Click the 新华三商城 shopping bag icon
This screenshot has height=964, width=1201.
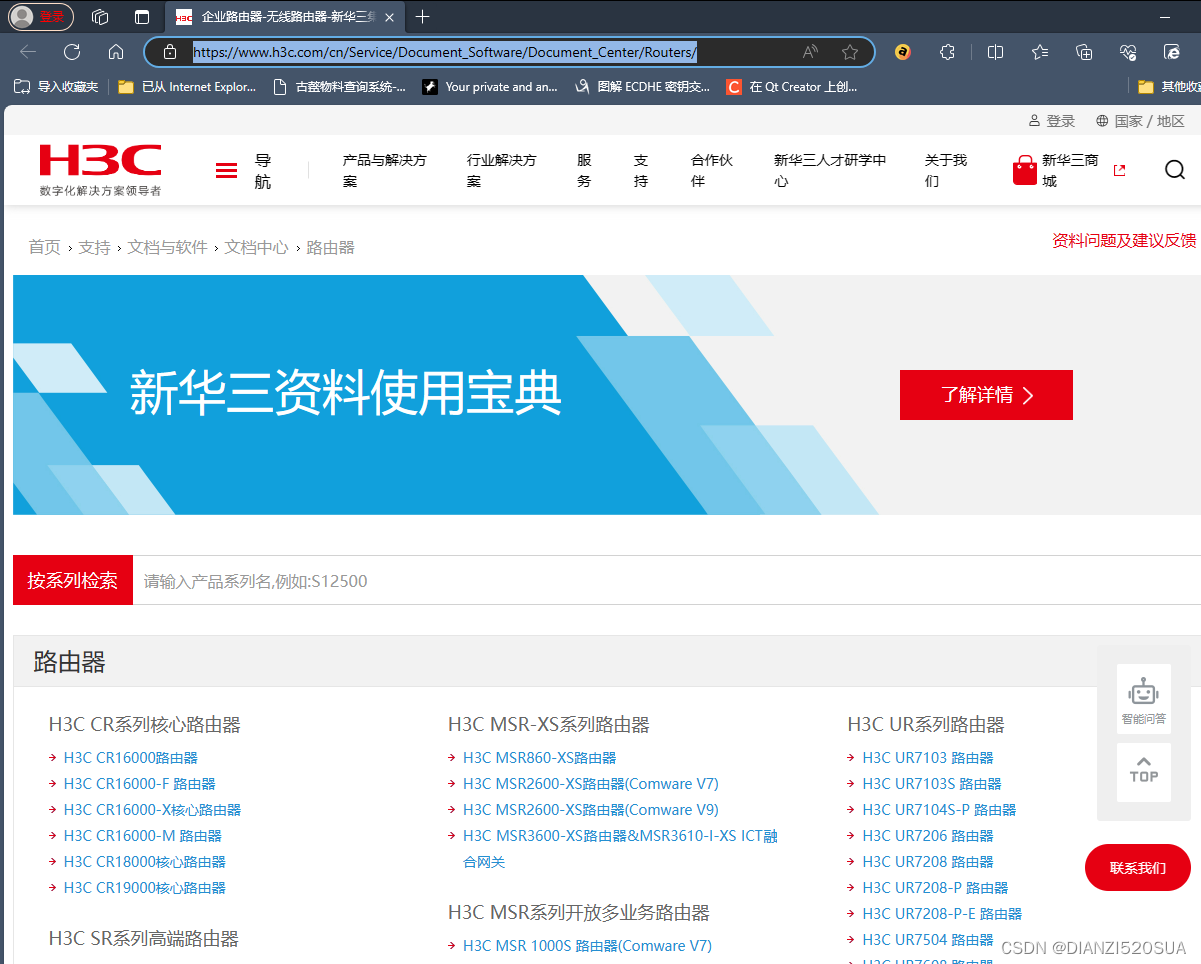point(1025,170)
